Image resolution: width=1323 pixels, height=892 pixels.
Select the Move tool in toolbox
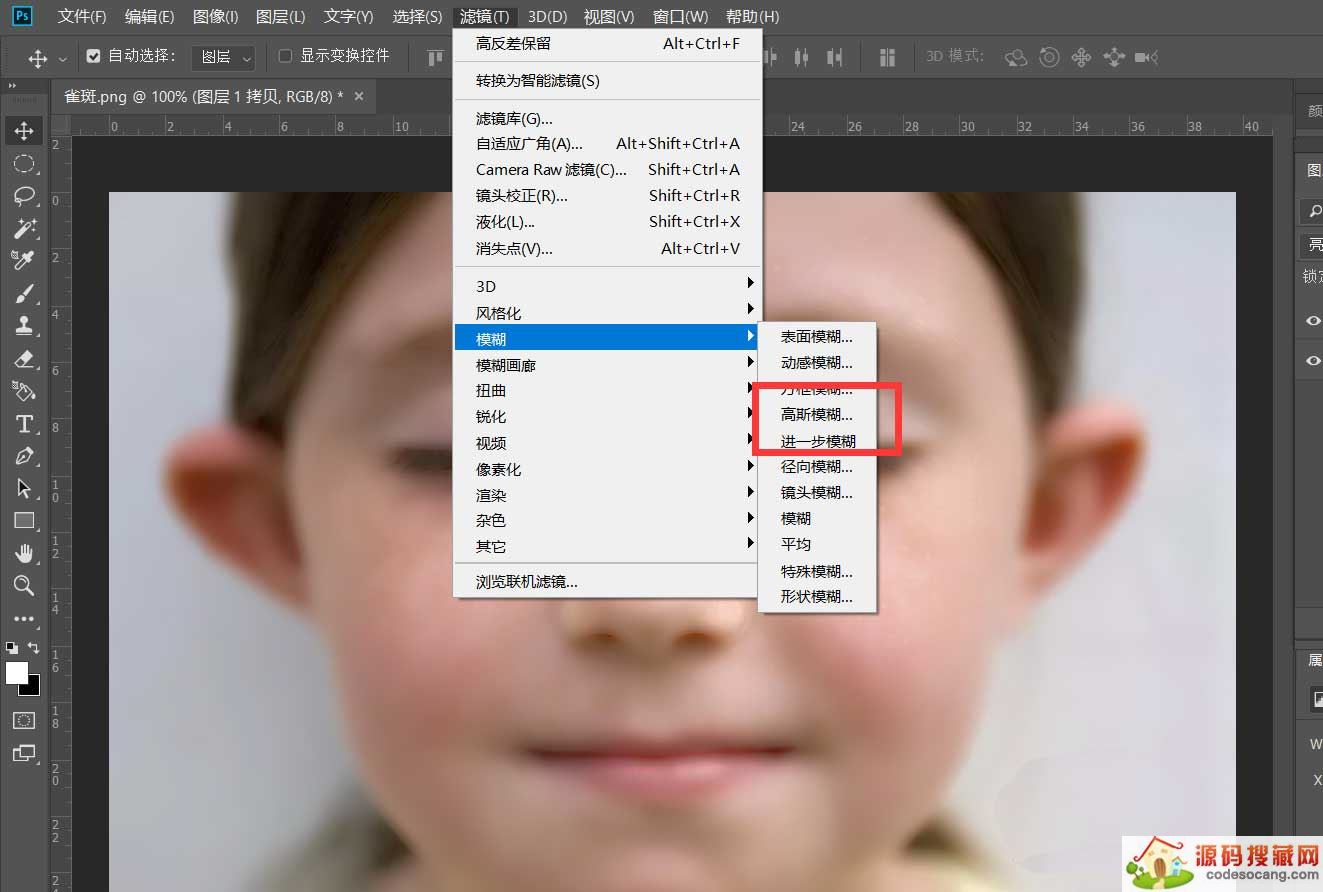24,131
